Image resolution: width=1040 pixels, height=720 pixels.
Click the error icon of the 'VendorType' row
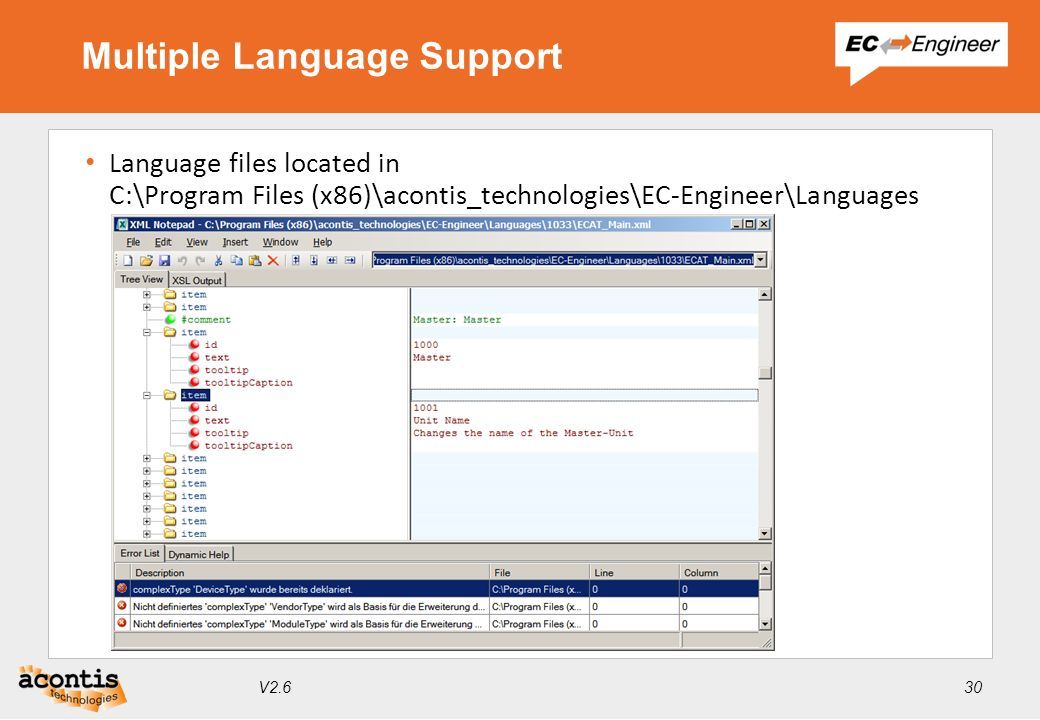(122, 605)
